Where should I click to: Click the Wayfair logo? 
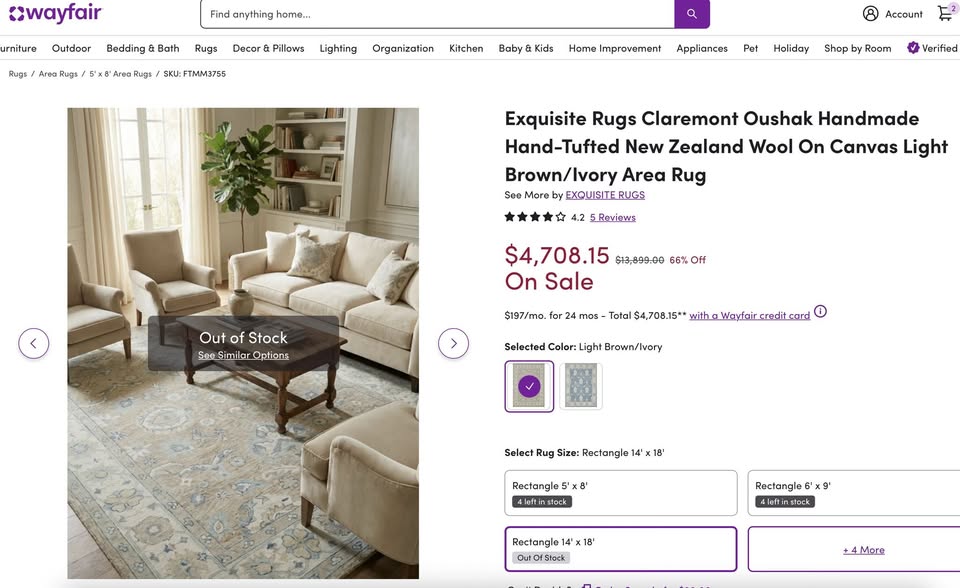coord(55,14)
